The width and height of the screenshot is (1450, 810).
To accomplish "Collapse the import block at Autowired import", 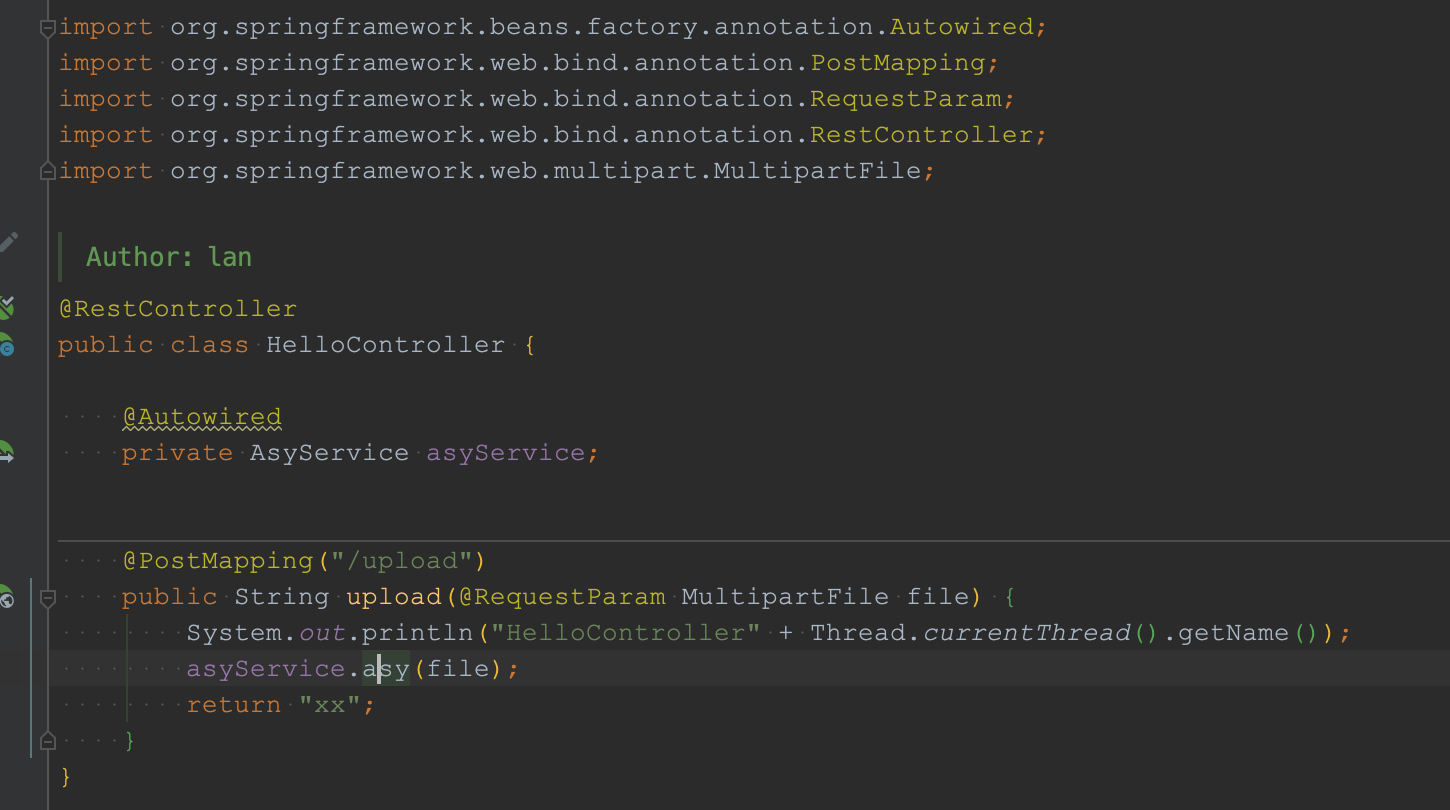I will coord(47,28).
